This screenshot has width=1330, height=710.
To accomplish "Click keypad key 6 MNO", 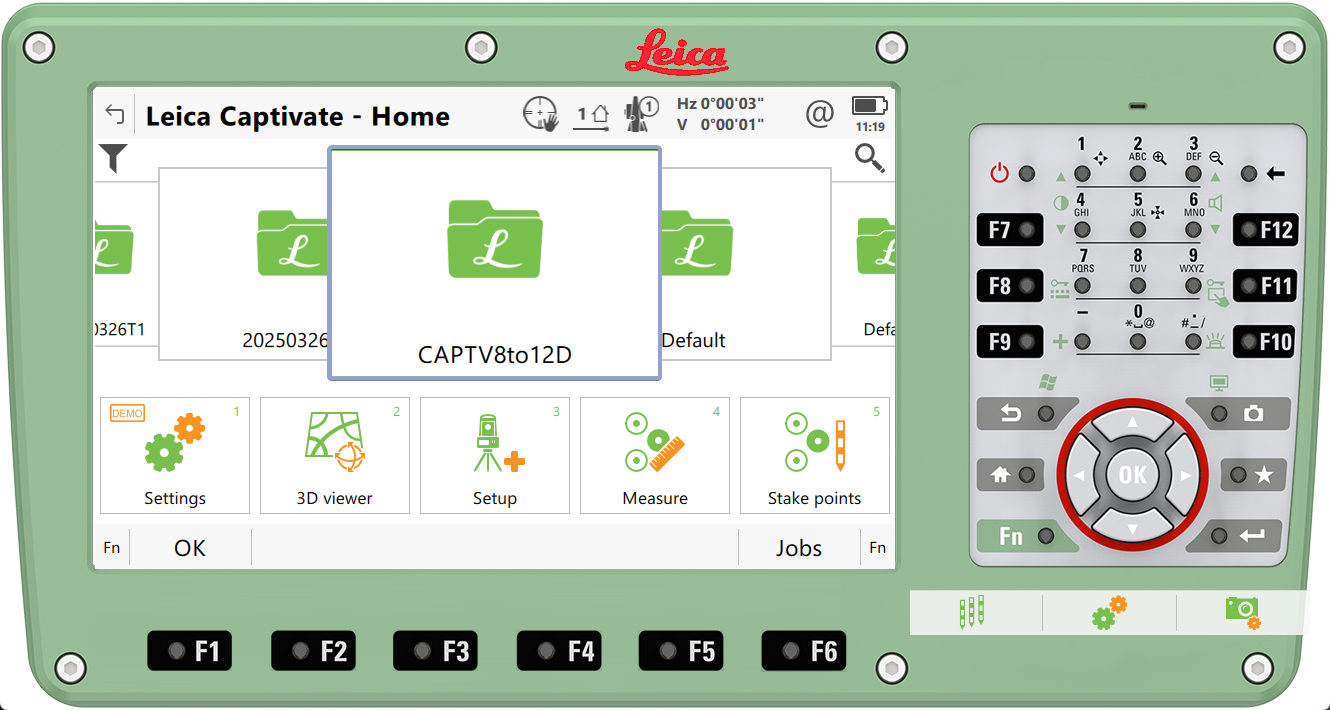I will (1193, 230).
